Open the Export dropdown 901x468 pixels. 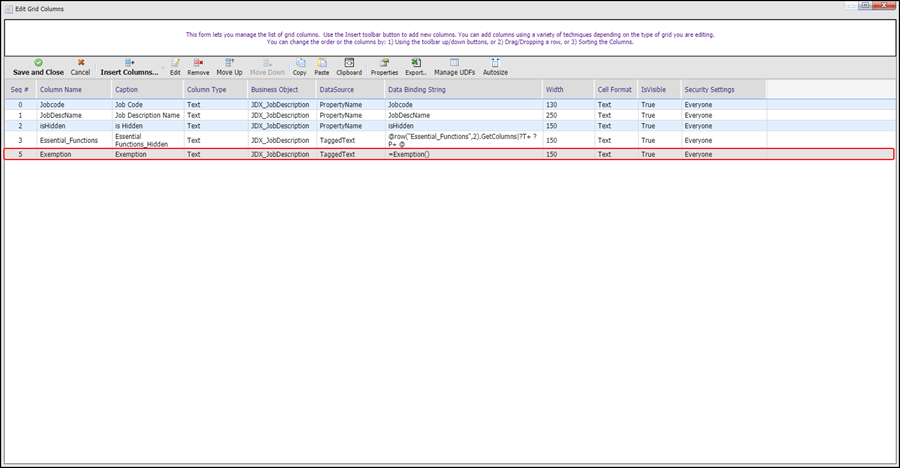415,67
